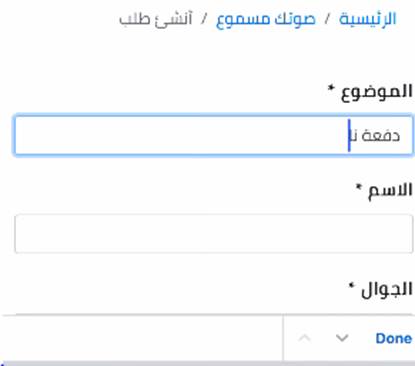Viewport: 415px width, 366px height.
Task: Click into the empty الاسم input field
Action: point(213,234)
